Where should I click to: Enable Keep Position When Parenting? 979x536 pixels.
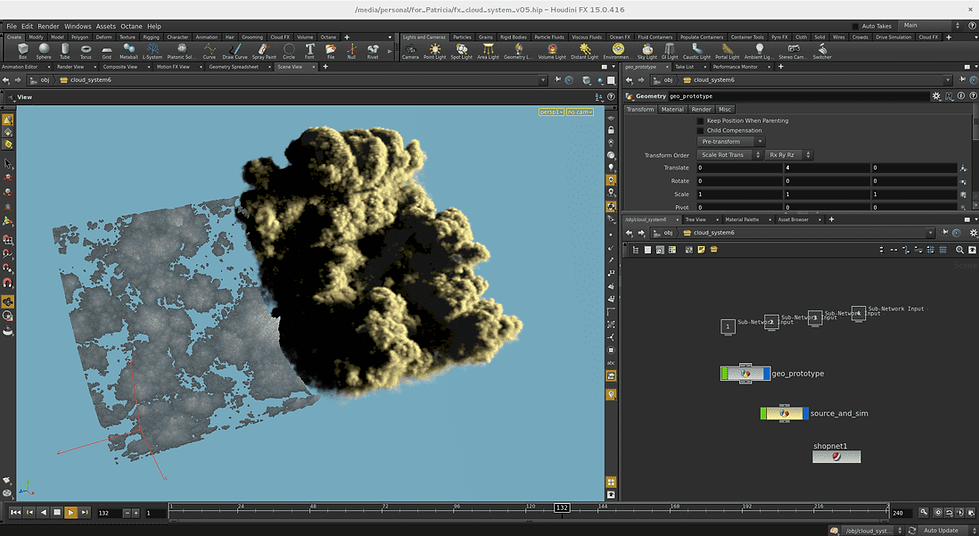(x=701, y=121)
